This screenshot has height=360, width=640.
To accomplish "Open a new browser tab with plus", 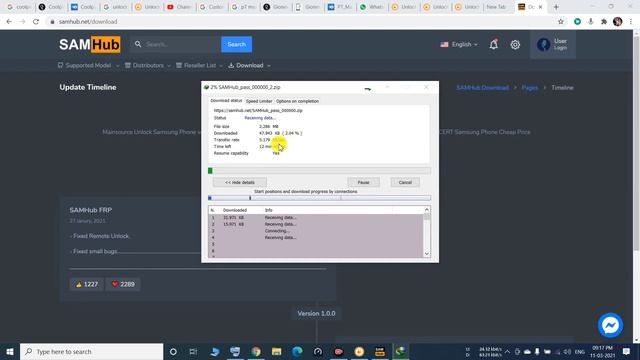I will pos(556,7).
